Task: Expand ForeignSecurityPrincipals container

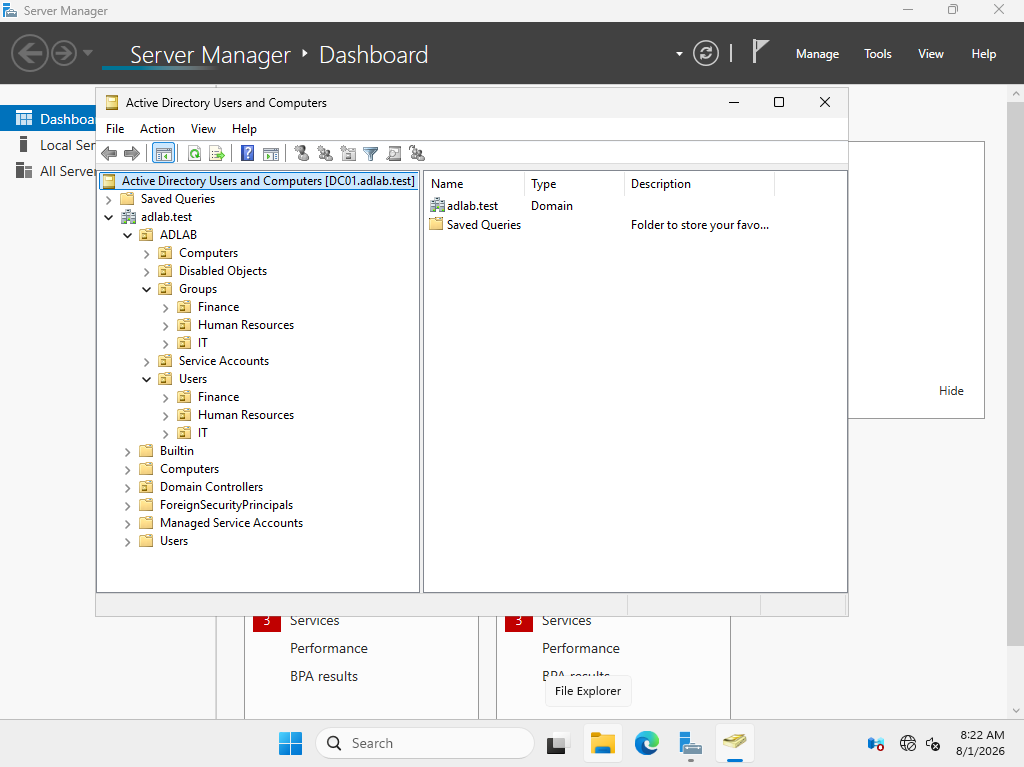Action: tap(128, 506)
